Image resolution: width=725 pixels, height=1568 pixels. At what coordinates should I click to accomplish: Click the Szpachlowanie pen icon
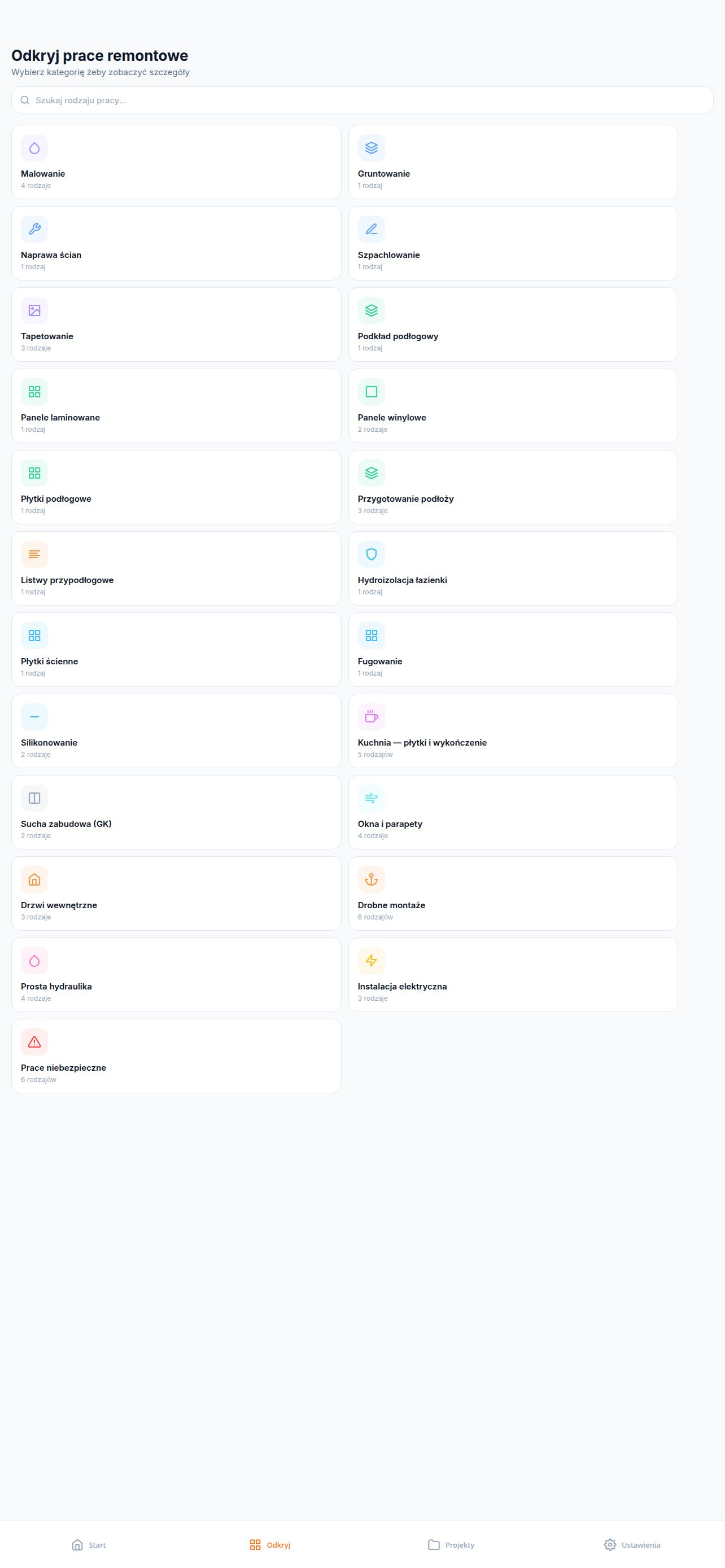(x=372, y=229)
